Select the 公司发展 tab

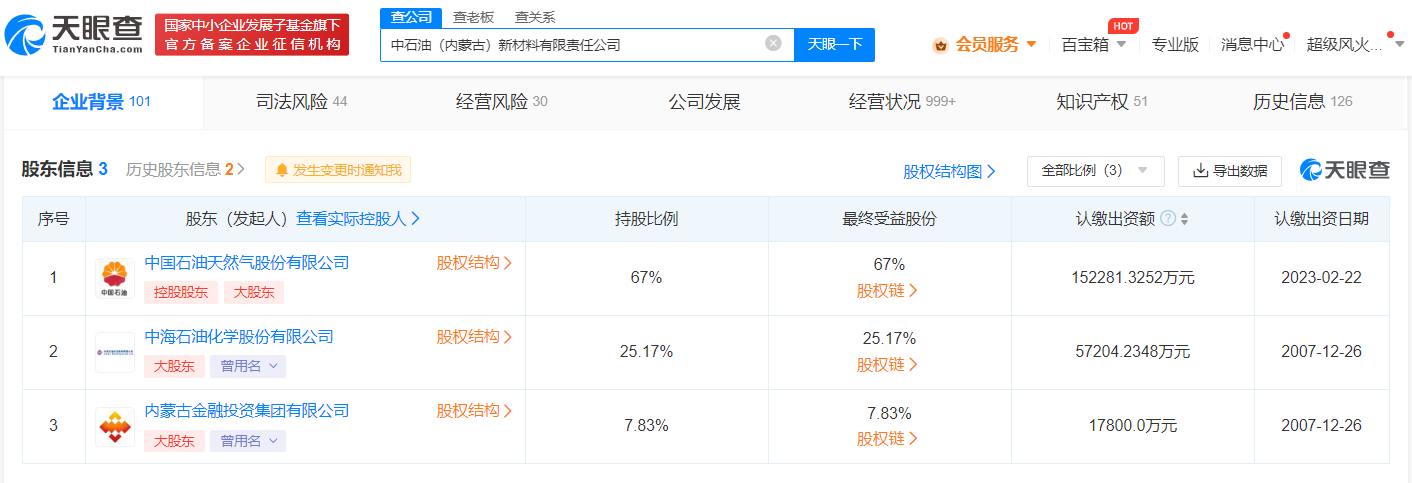click(704, 101)
